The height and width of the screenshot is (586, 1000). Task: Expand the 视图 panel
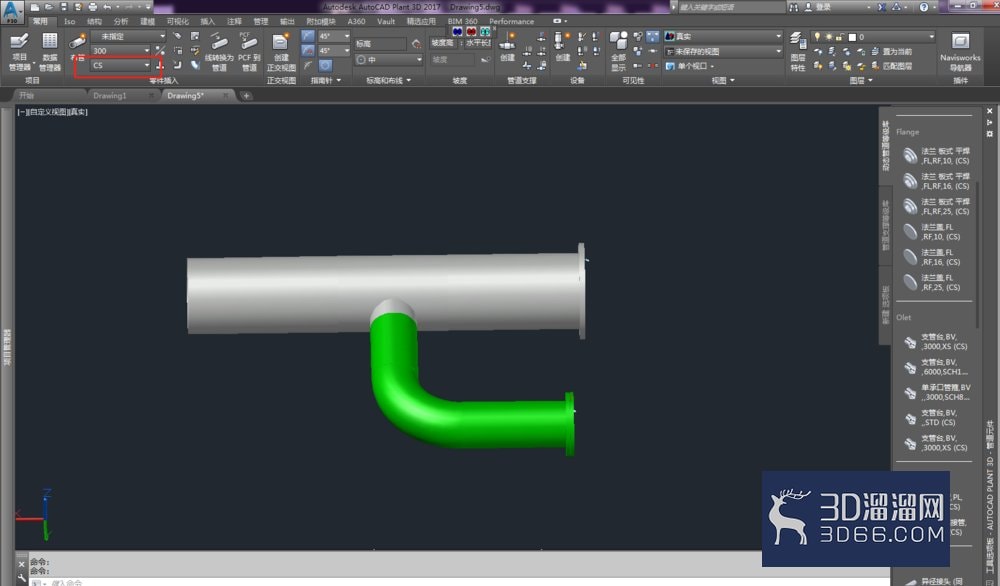click(x=723, y=80)
